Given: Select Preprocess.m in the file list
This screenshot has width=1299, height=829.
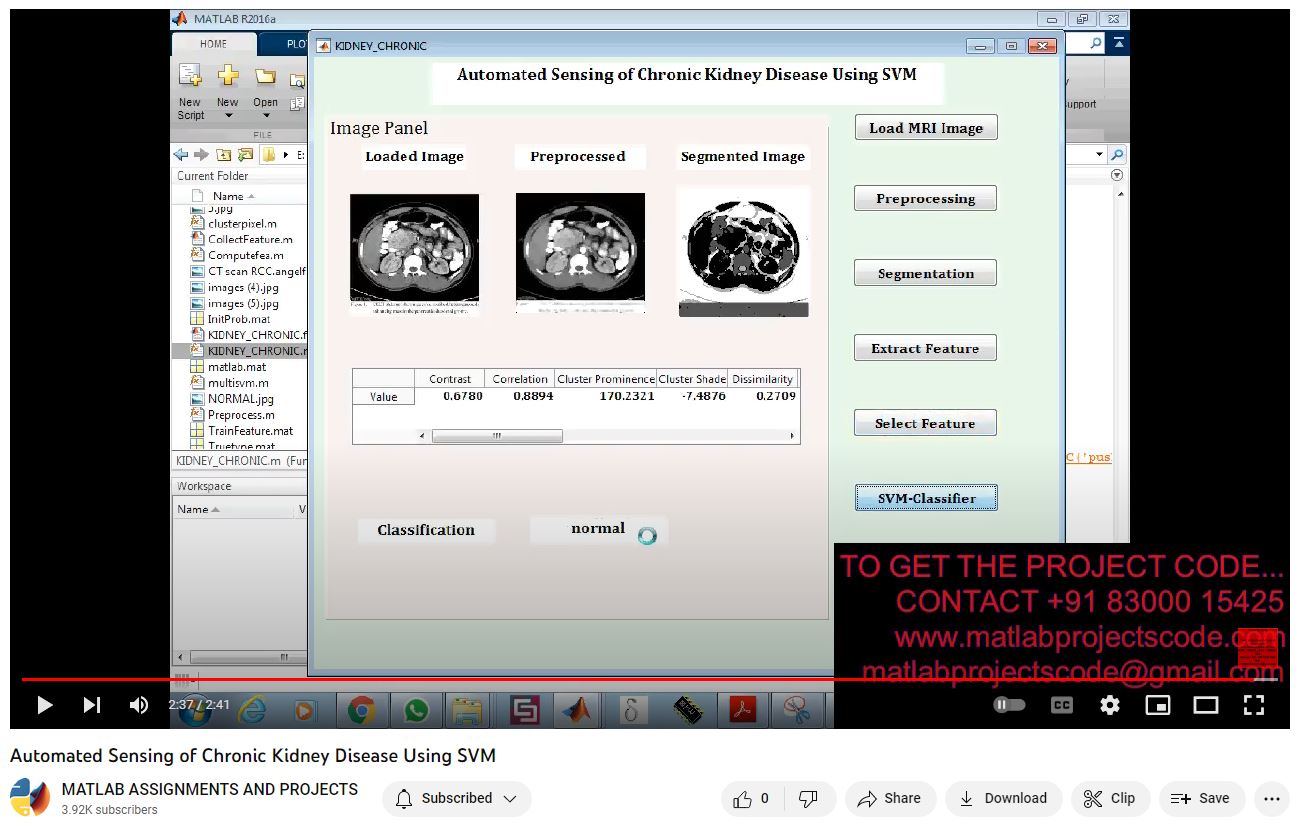Looking at the screenshot, I should tap(241, 415).
